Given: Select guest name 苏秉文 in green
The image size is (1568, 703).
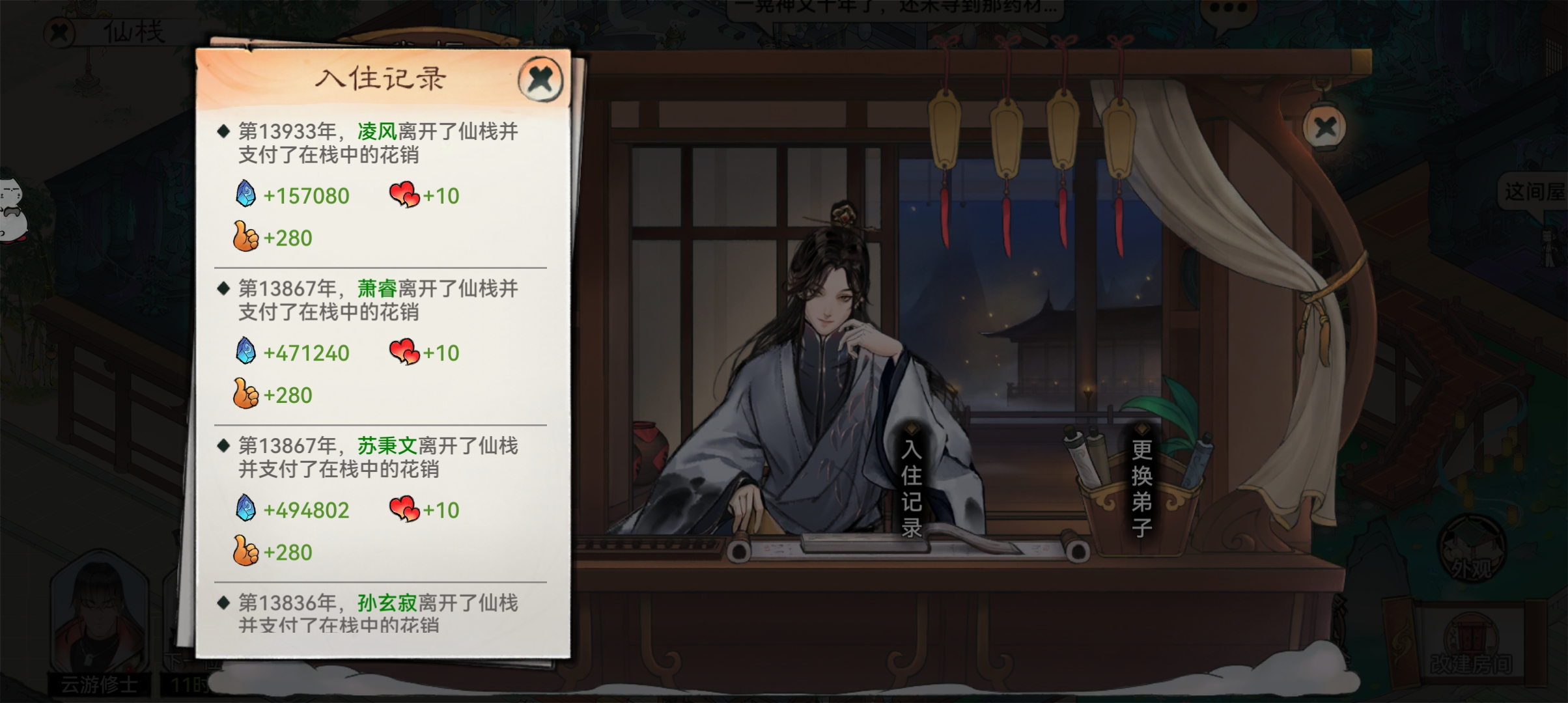Looking at the screenshot, I should pyautogui.click(x=387, y=446).
